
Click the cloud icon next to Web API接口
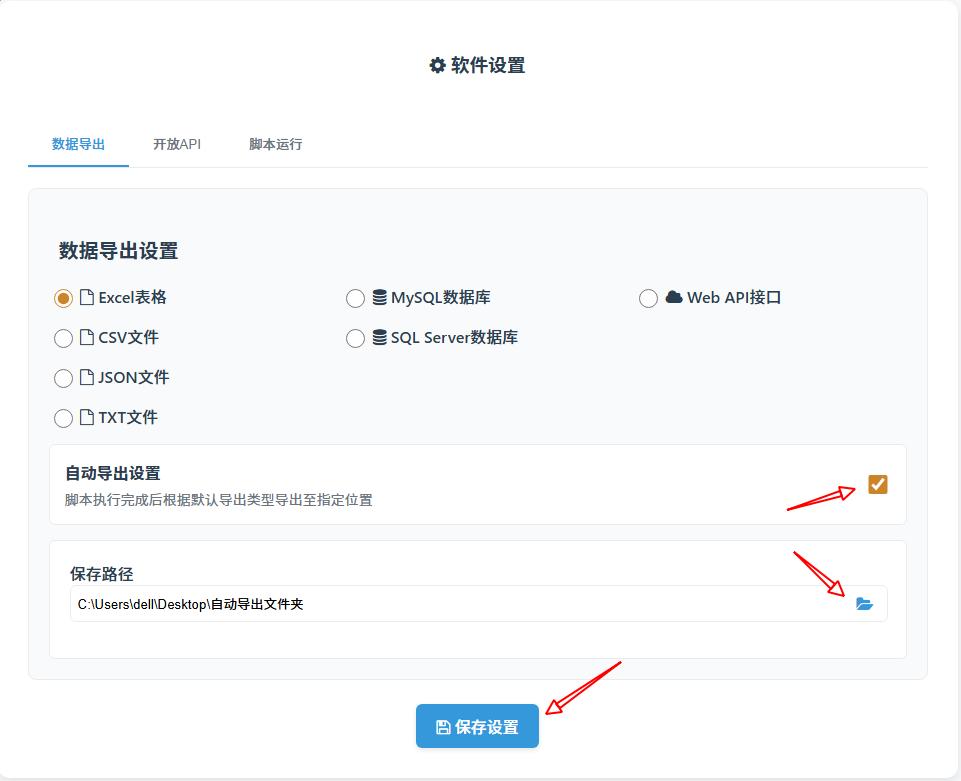point(674,297)
